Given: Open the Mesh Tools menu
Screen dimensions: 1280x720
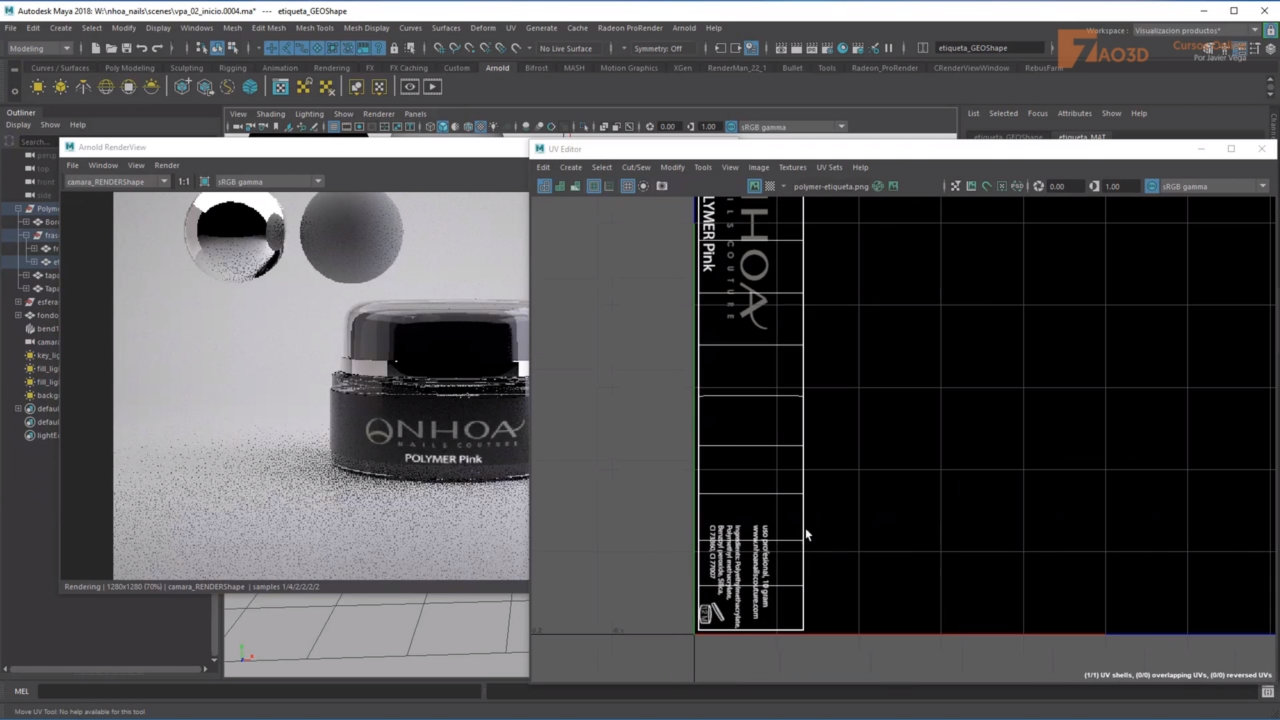Looking at the screenshot, I should (x=315, y=28).
